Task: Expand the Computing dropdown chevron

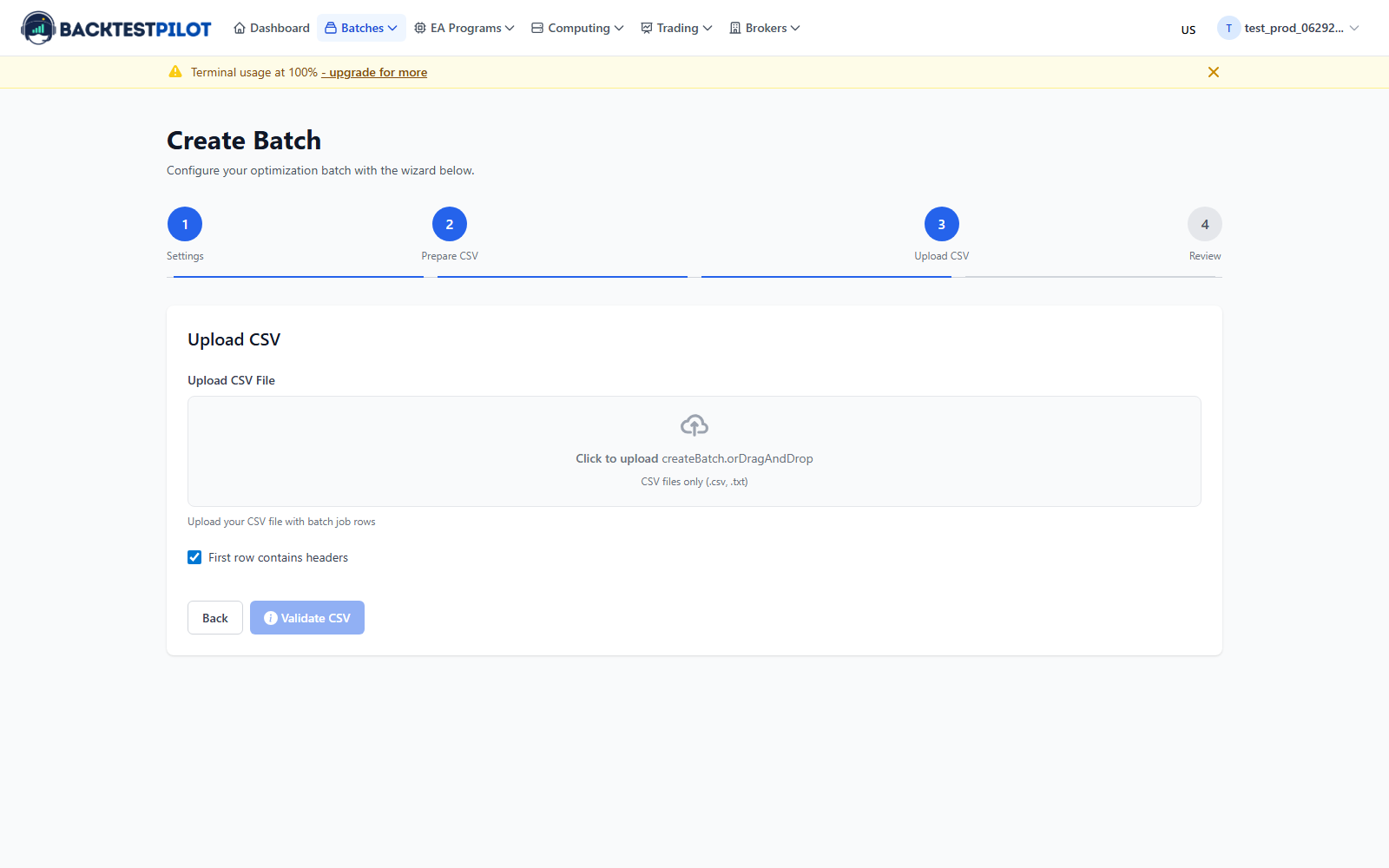Action: [x=619, y=28]
